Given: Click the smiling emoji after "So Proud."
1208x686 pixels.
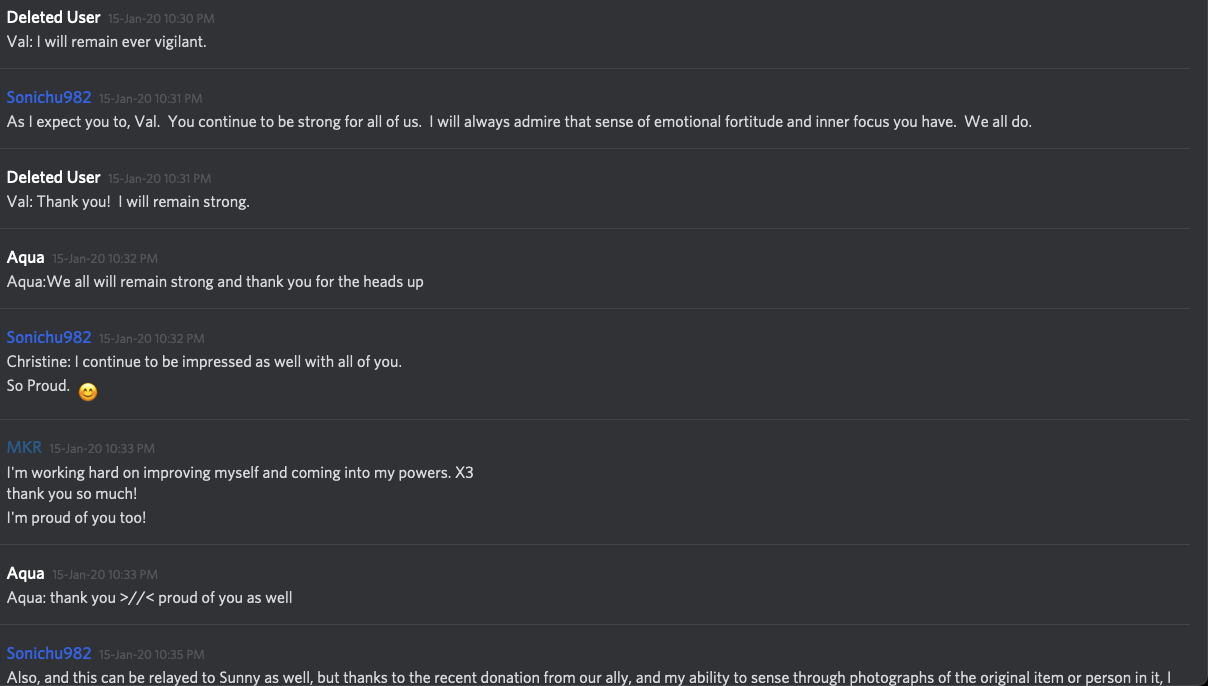Looking at the screenshot, I should pos(88,392).
